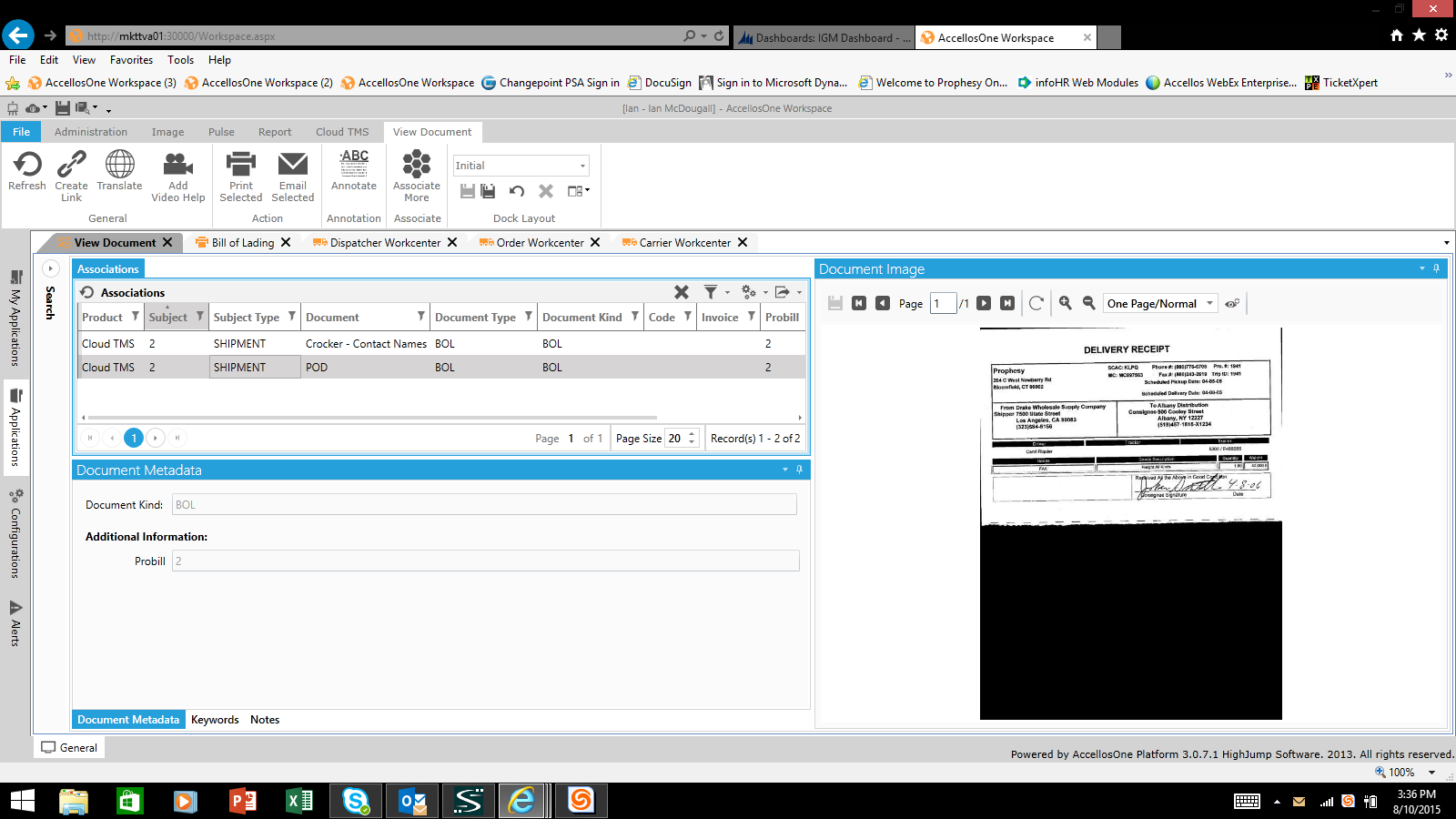
Task: Zoom out of the document image
Action: click(1089, 303)
